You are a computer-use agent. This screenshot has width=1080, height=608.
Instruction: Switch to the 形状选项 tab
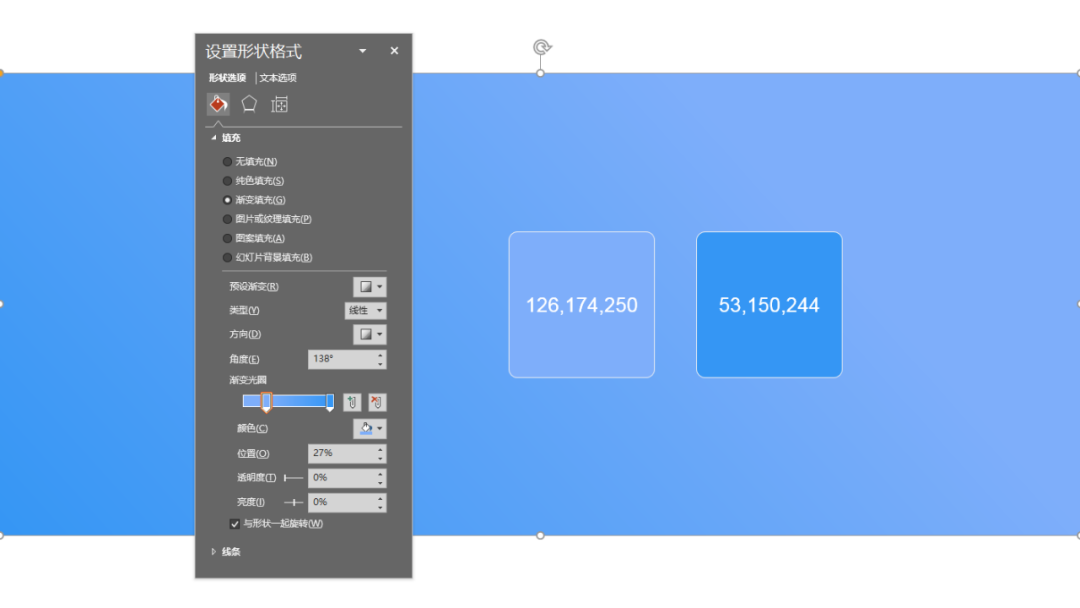click(227, 78)
